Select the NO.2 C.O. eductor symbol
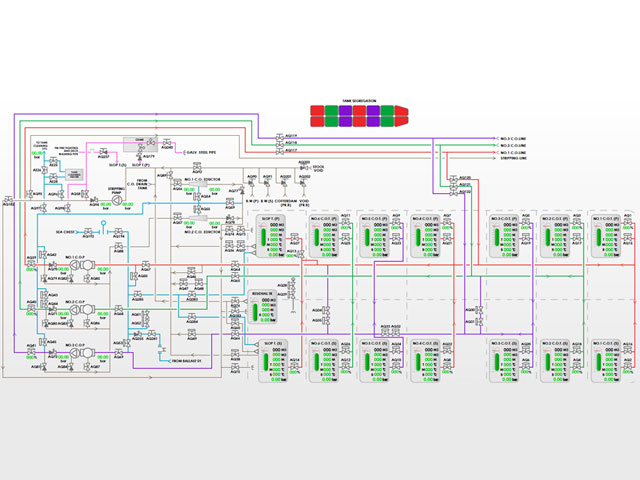Viewport: 640px width, 480px height. 199,218
